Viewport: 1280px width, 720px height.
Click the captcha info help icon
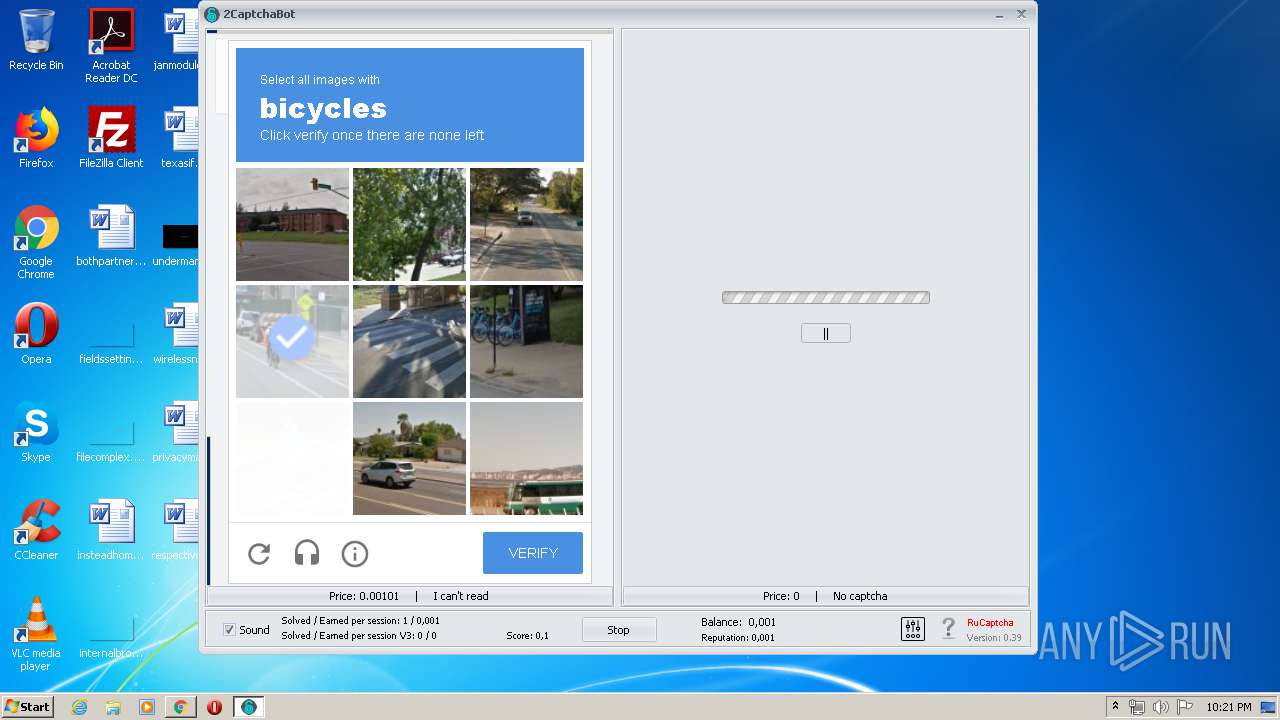[355, 553]
